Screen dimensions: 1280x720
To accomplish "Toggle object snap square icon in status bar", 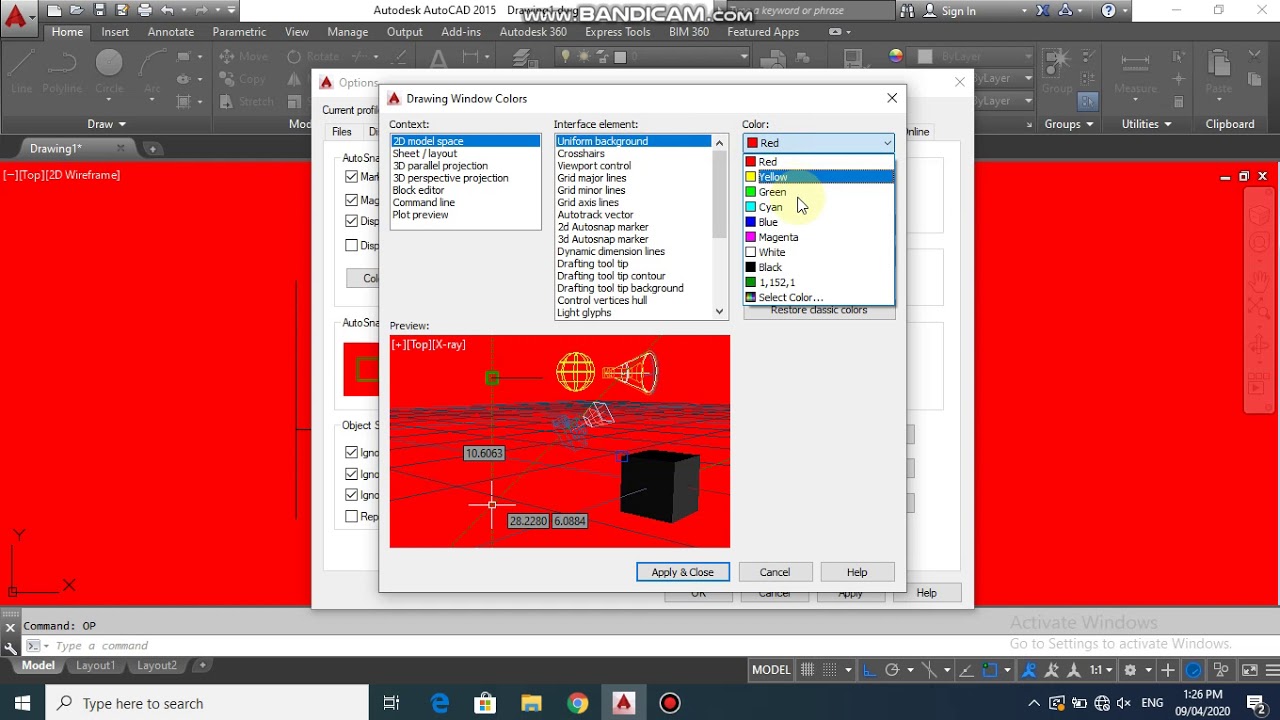I will pos(990,670).
